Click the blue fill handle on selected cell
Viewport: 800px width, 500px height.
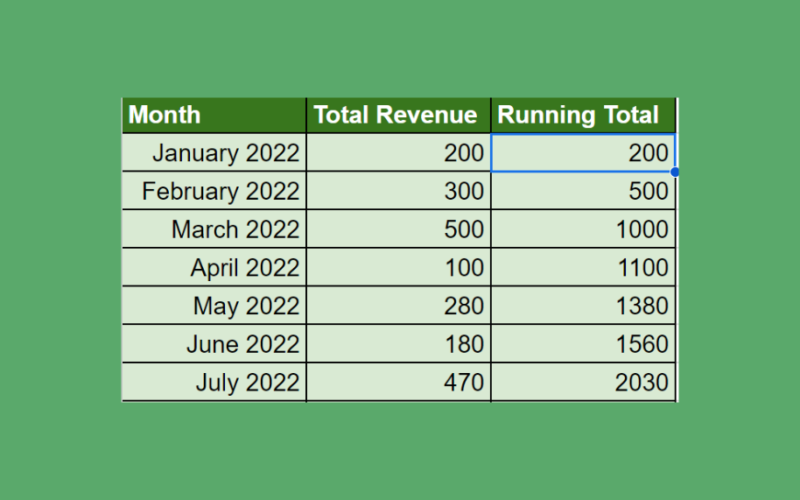676,172
